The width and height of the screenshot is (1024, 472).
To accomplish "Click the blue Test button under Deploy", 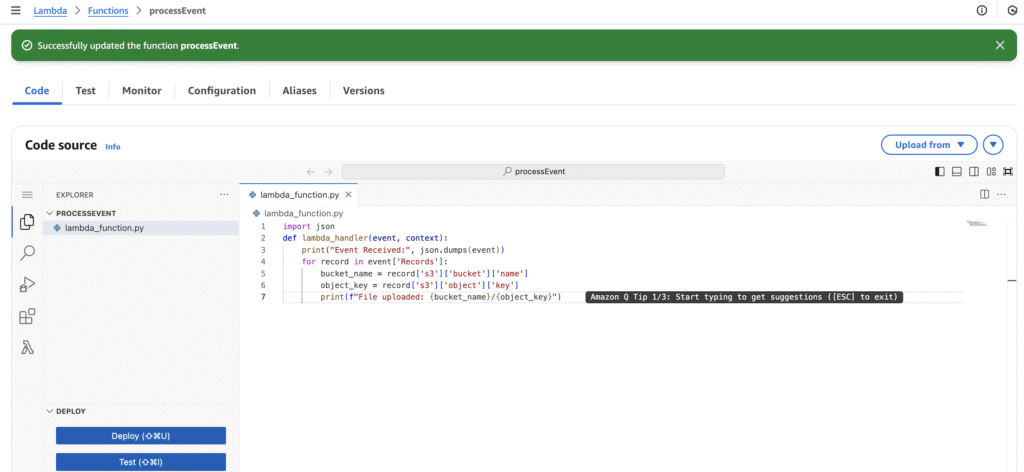I will tap(141, 462).
